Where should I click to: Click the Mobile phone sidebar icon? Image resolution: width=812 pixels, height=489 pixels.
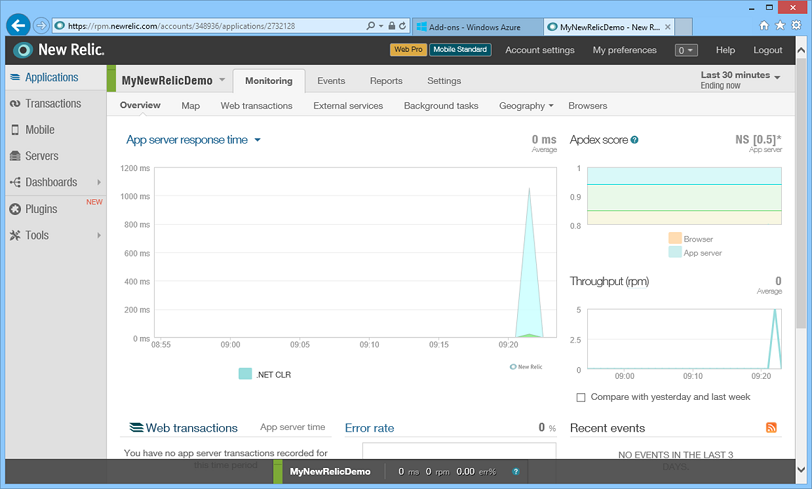15,130
